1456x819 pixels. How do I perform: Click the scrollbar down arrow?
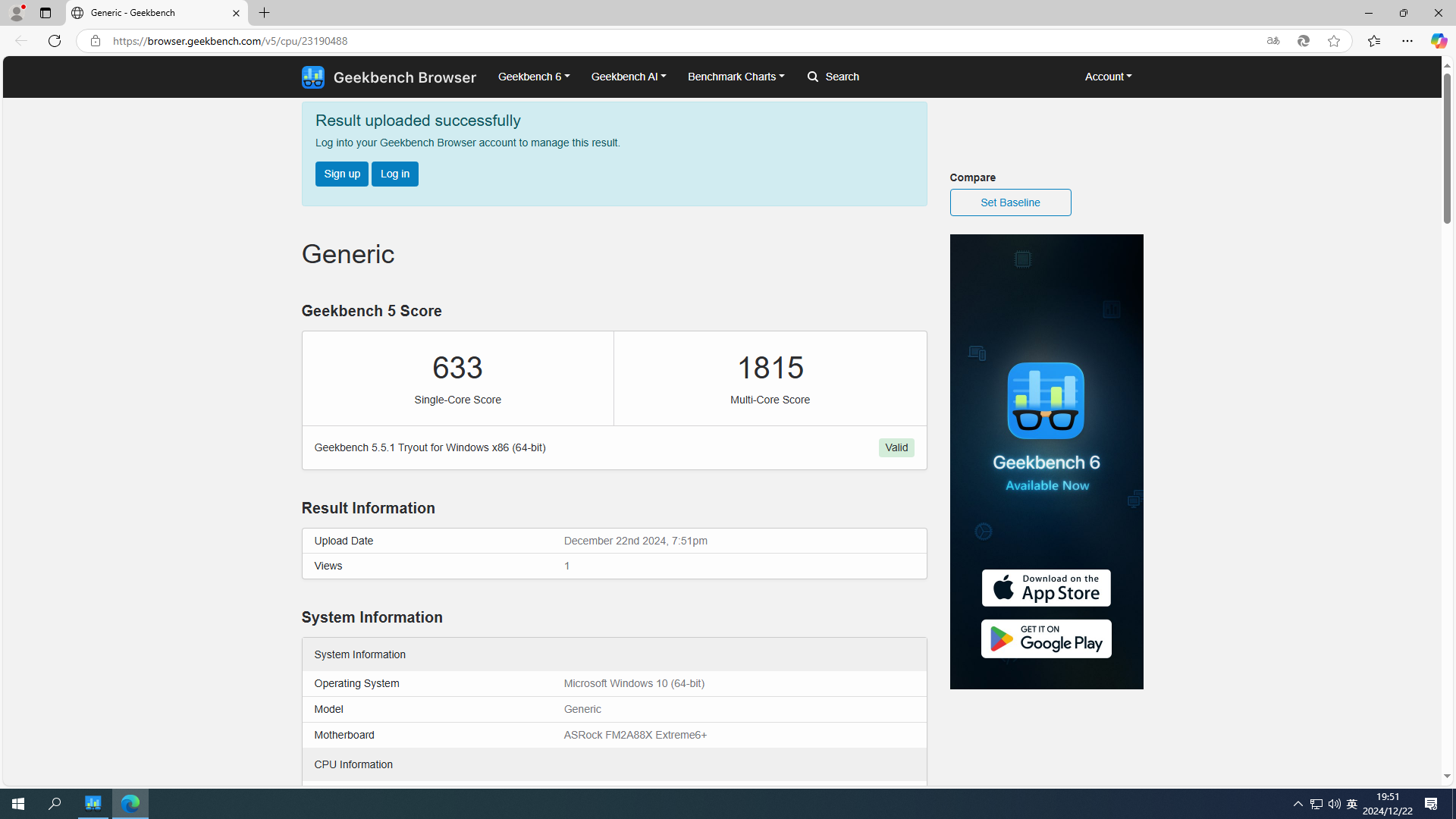[x=1447, y=776]
